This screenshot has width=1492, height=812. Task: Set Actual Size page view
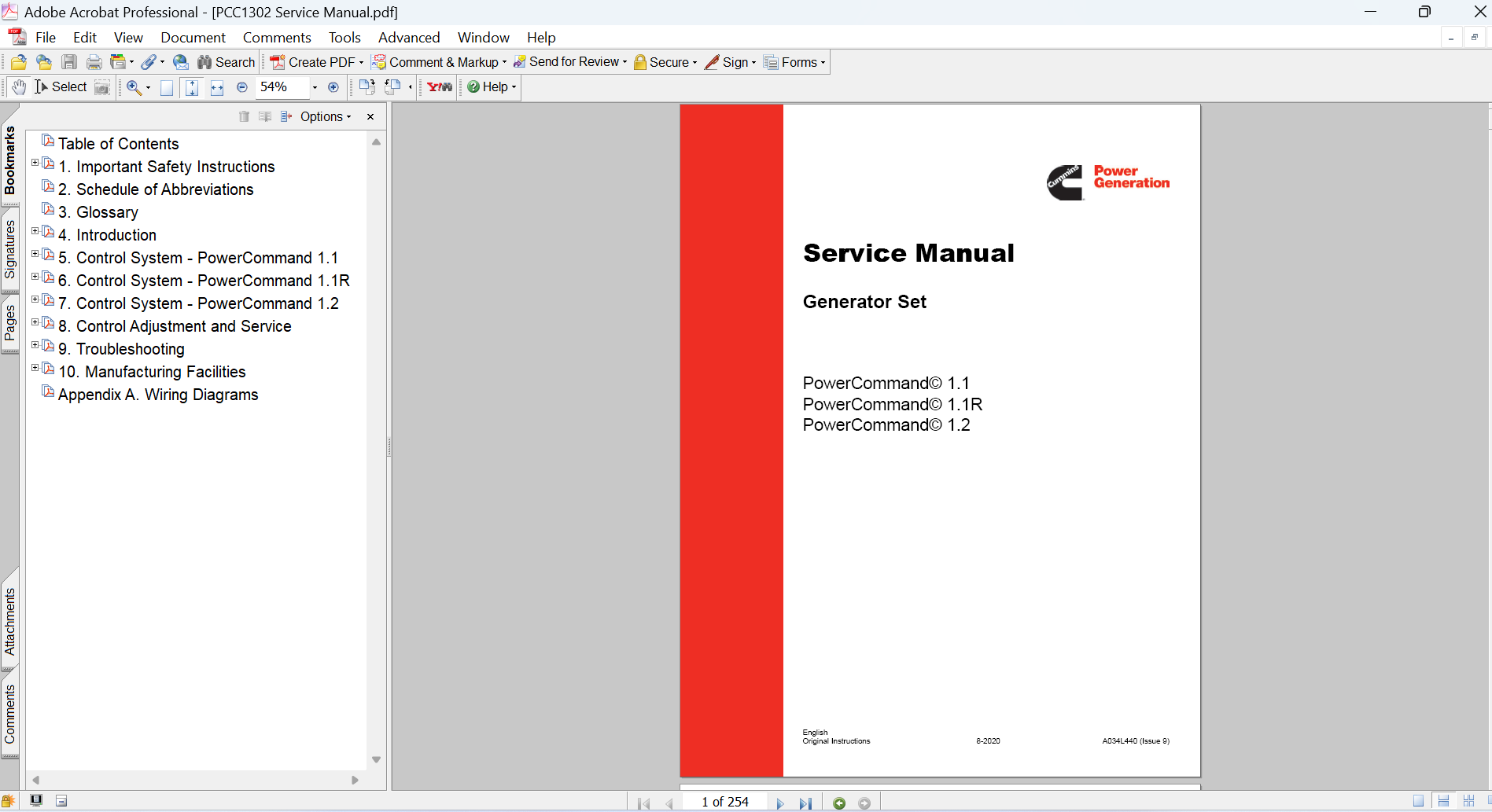point(167,87)
